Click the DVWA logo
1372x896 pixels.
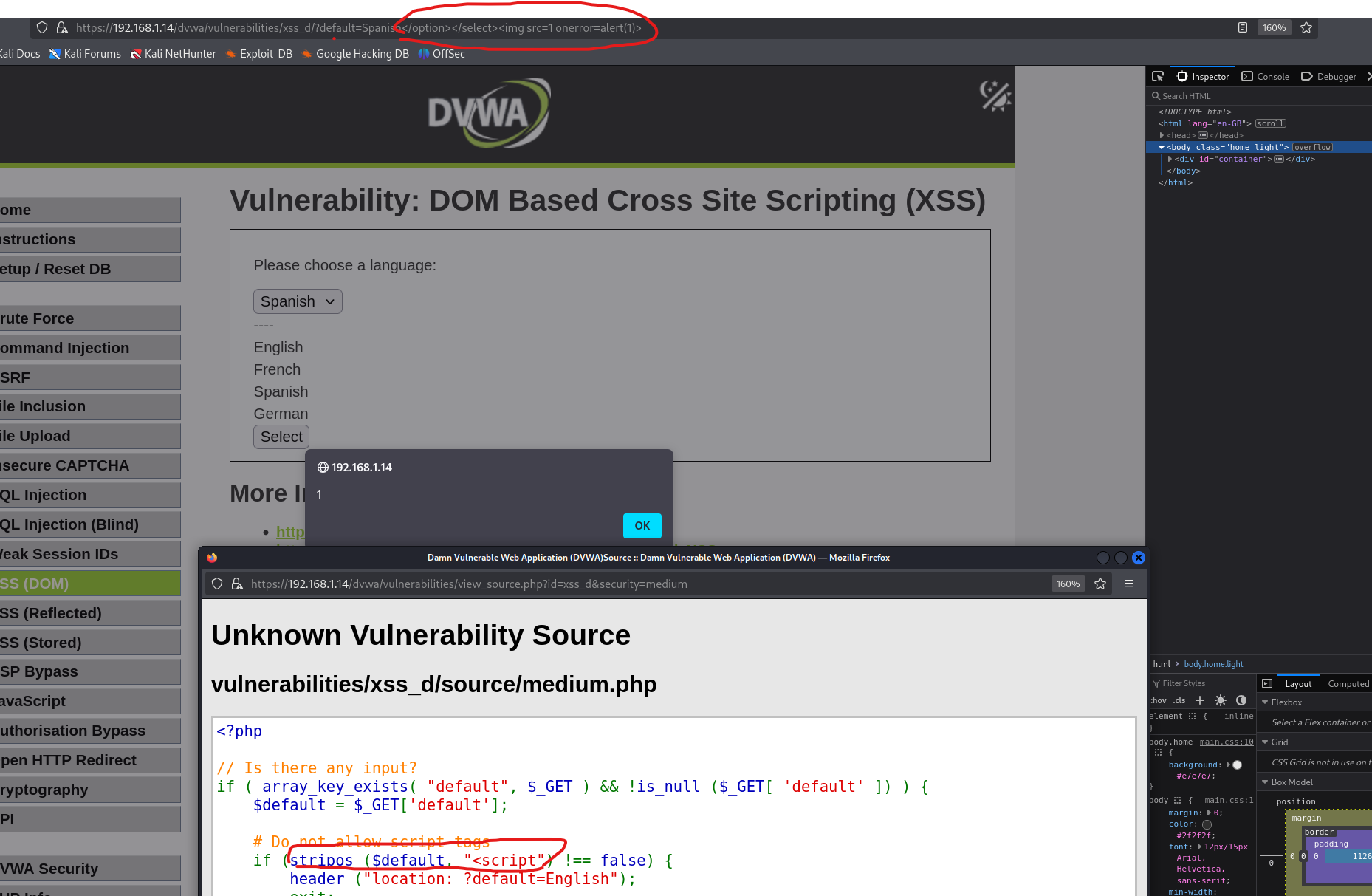coord(489,112)
